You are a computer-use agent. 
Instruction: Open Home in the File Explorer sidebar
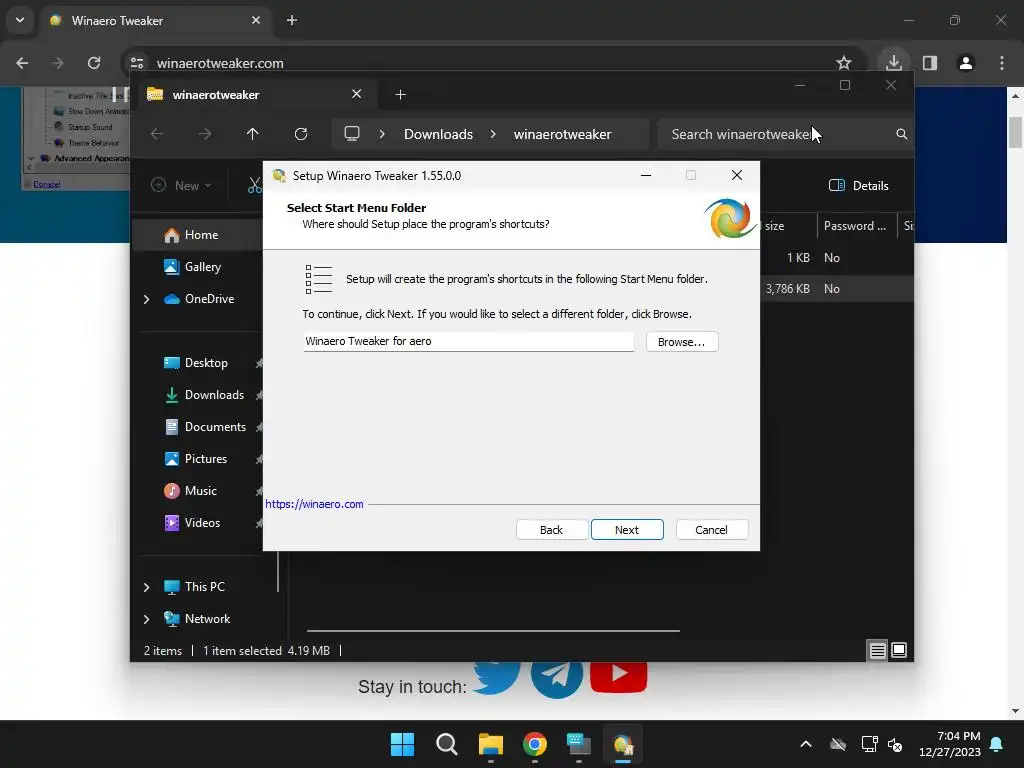[x=201, y=234]
